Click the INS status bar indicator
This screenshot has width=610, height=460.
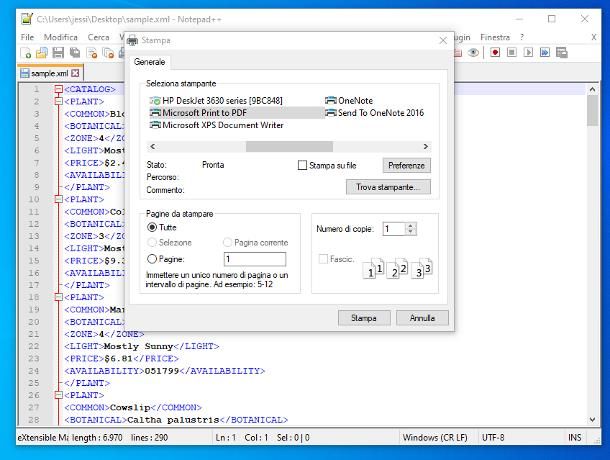point(575,437)
